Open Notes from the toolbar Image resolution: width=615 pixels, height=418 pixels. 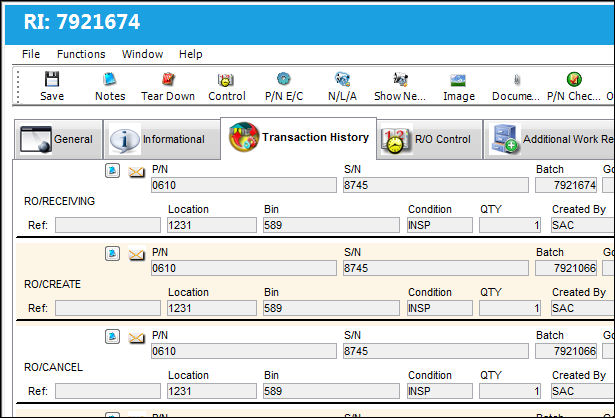click(x=110, y=86)
